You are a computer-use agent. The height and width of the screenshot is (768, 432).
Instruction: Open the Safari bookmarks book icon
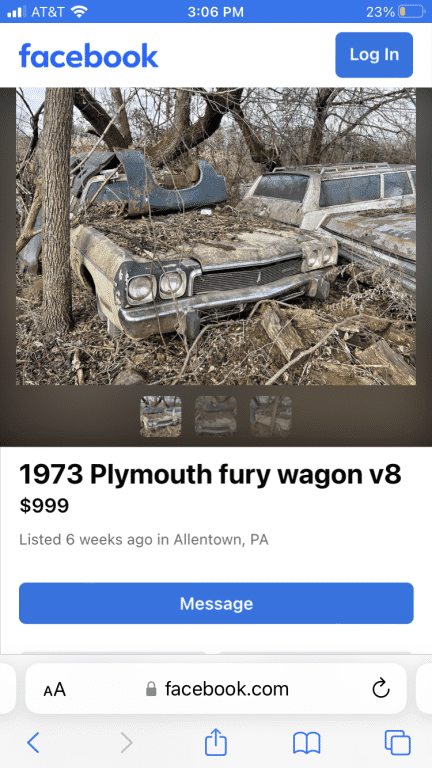(x=307, y=743)
